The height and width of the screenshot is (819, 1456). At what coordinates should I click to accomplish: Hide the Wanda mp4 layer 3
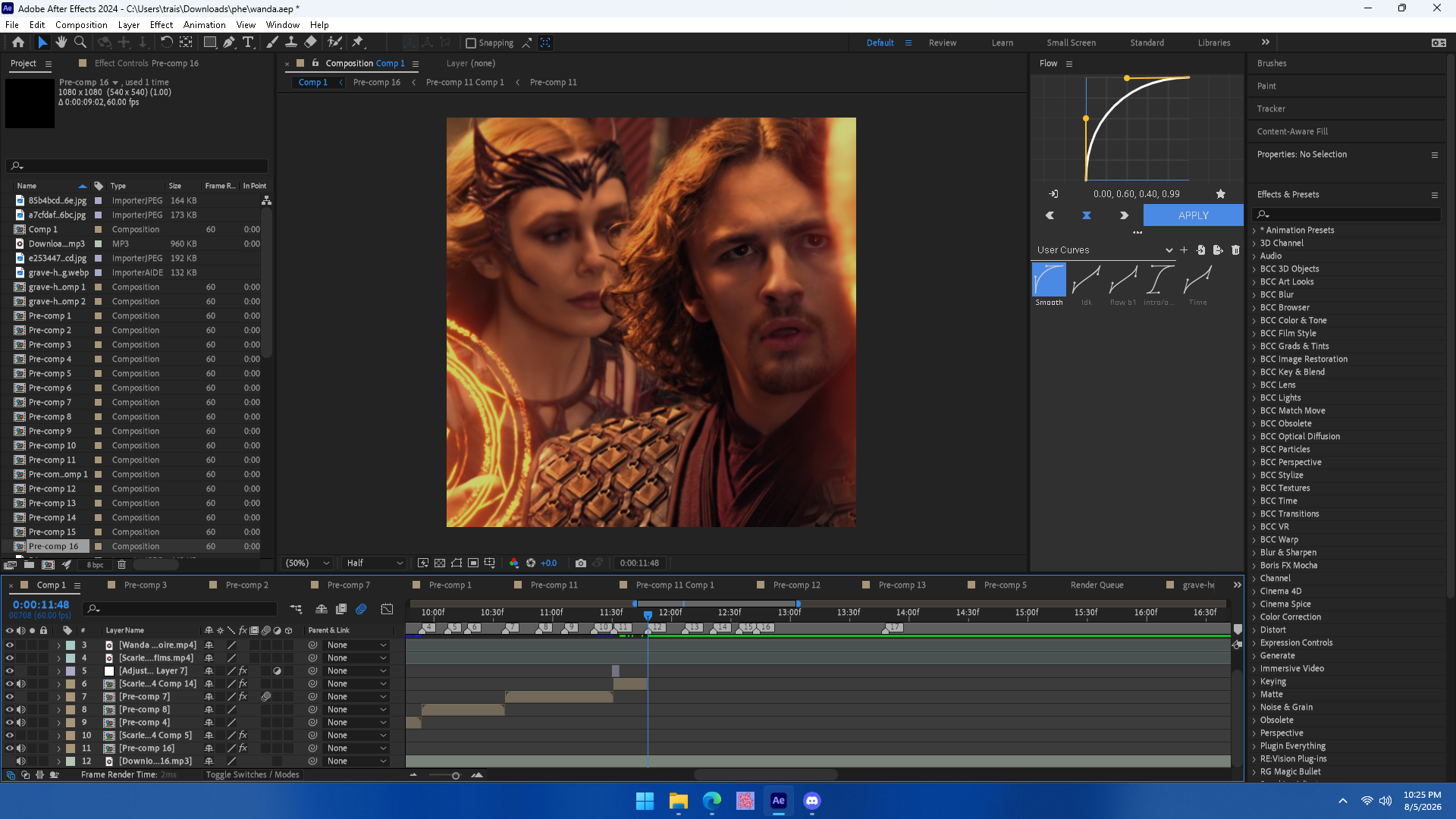pos(9,645)
